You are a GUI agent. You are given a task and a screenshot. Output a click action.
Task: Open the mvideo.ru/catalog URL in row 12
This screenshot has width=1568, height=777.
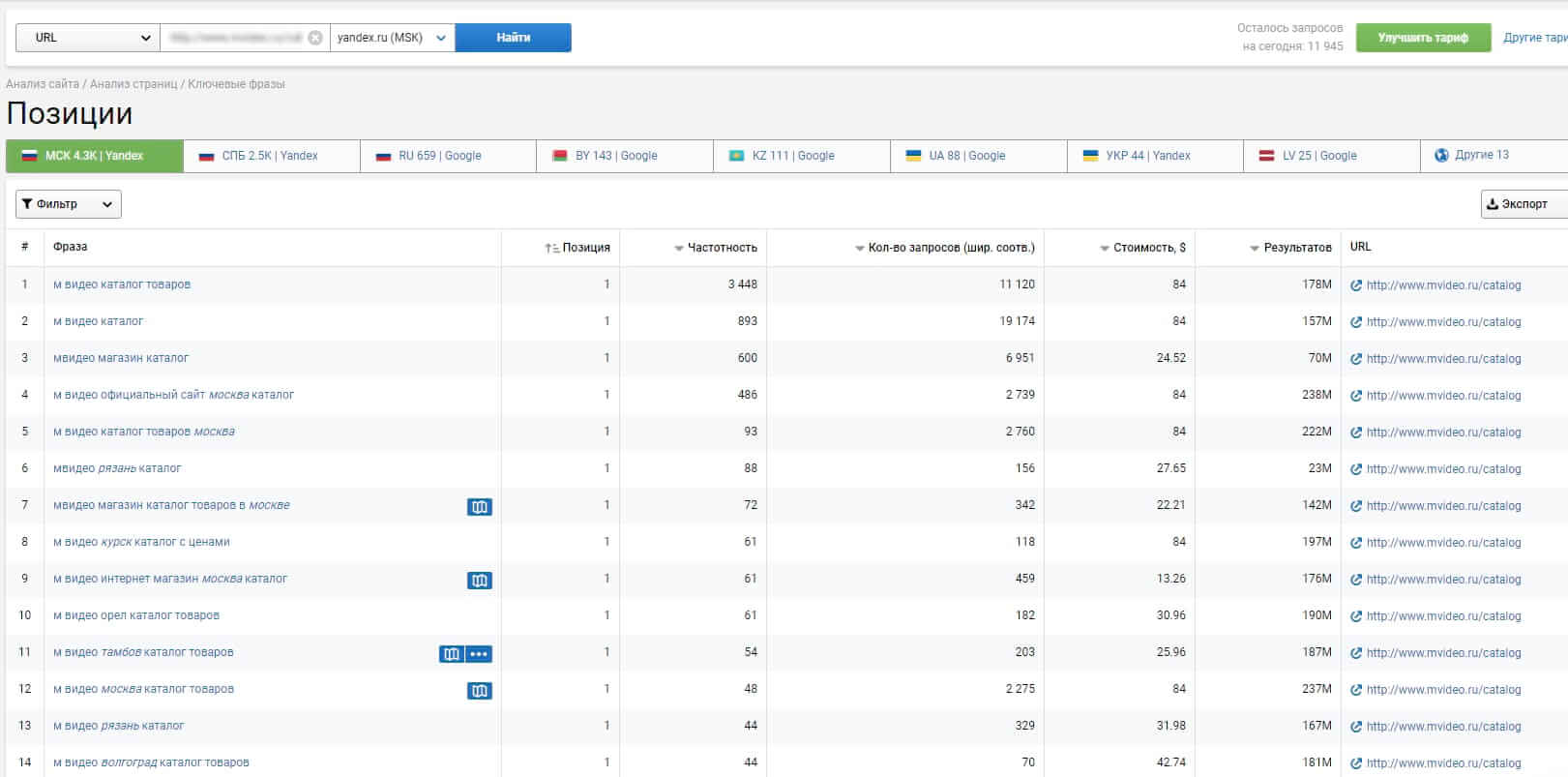1443,690
